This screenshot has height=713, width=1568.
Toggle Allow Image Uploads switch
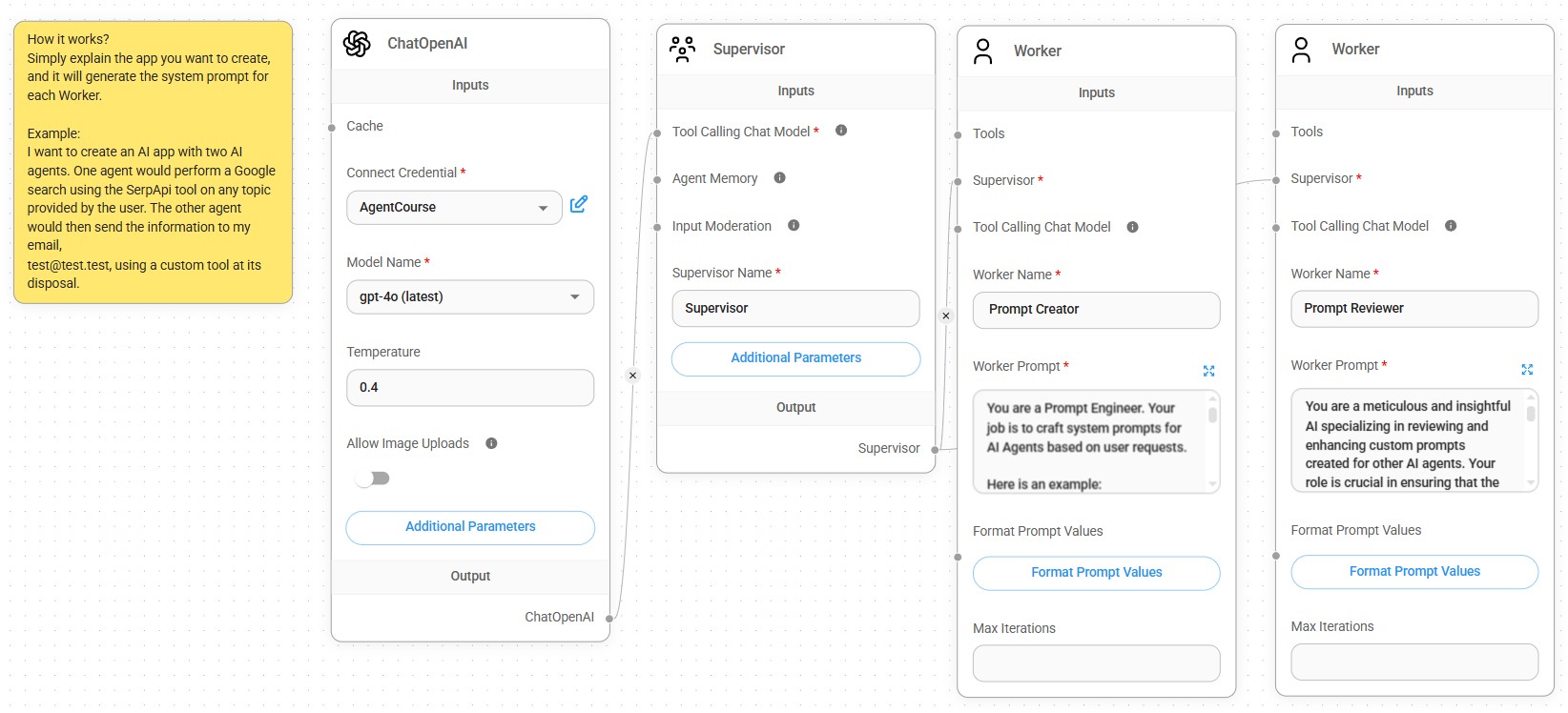click(x=373, y=479)
